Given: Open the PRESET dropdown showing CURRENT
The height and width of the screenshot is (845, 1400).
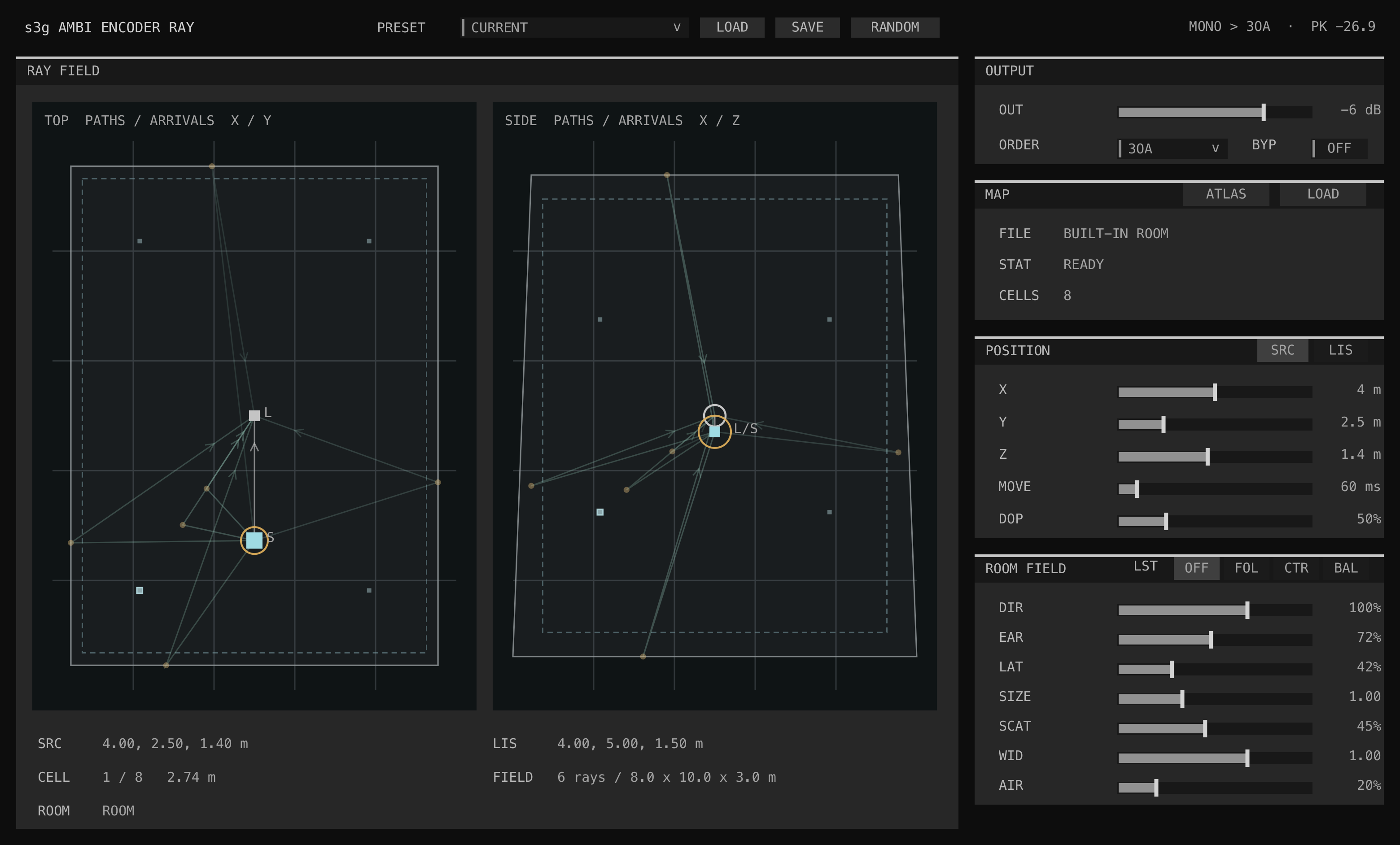Looking at the screenshot, I should pos(574,27).
